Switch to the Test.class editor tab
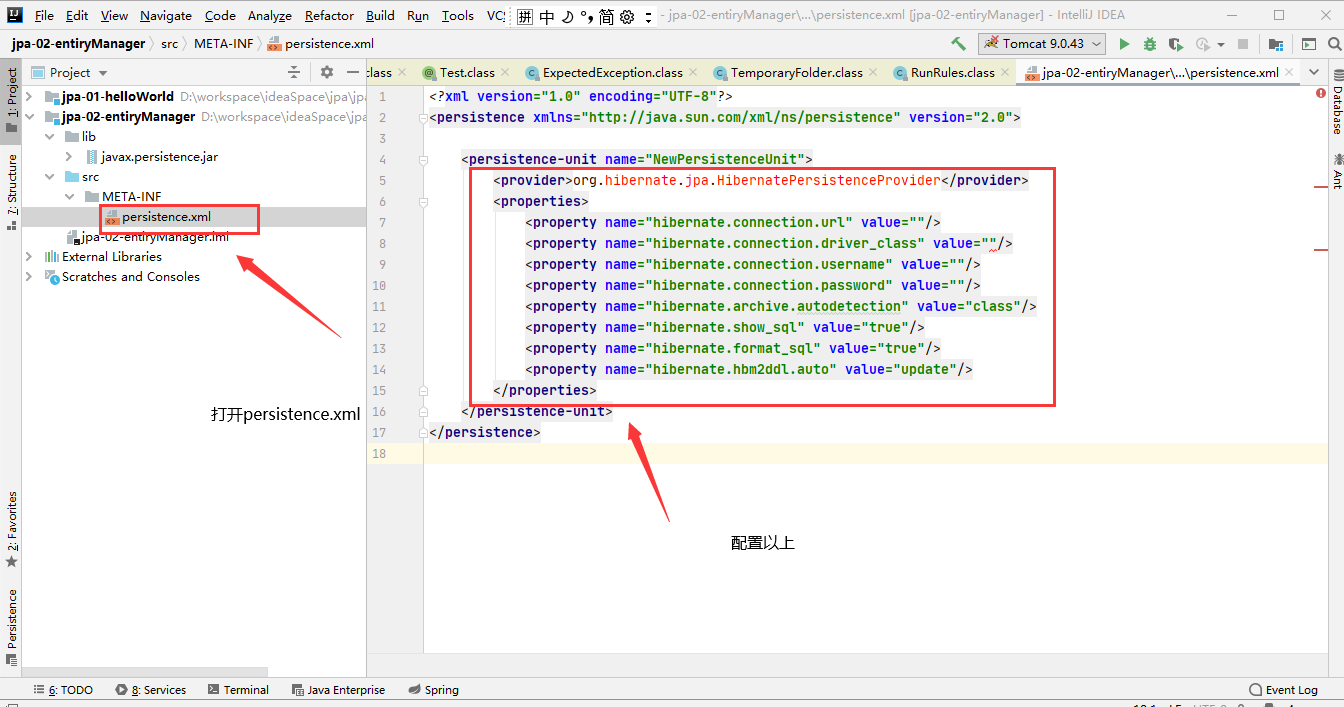Screen dimensions: 1344x707 (x=467, y=73)
